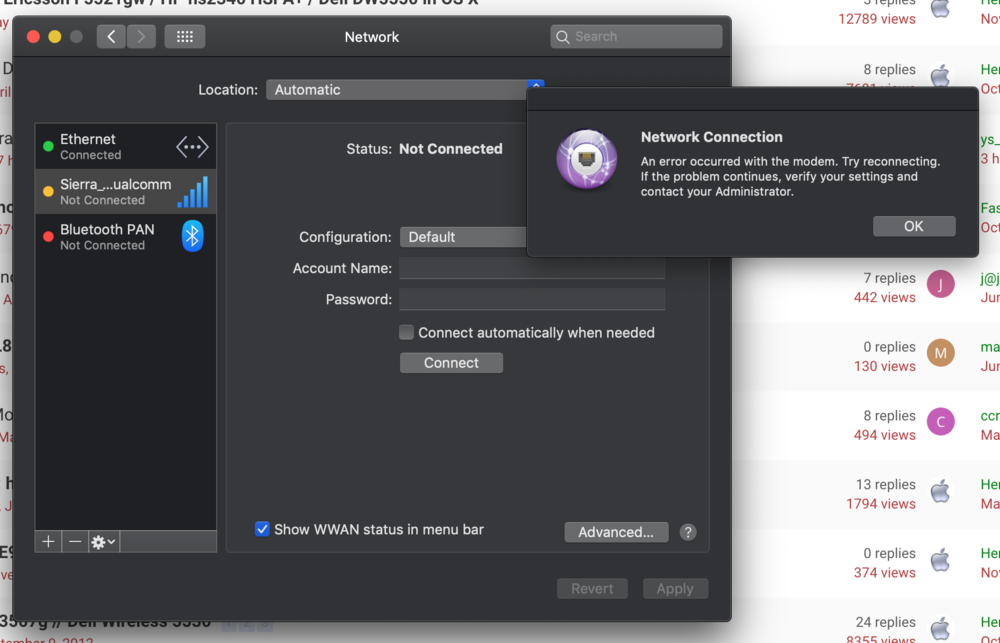The width and height of the screenshot is (1000, 643).
Task: Open the Location dropdown menu
Action: pos(400,90)
